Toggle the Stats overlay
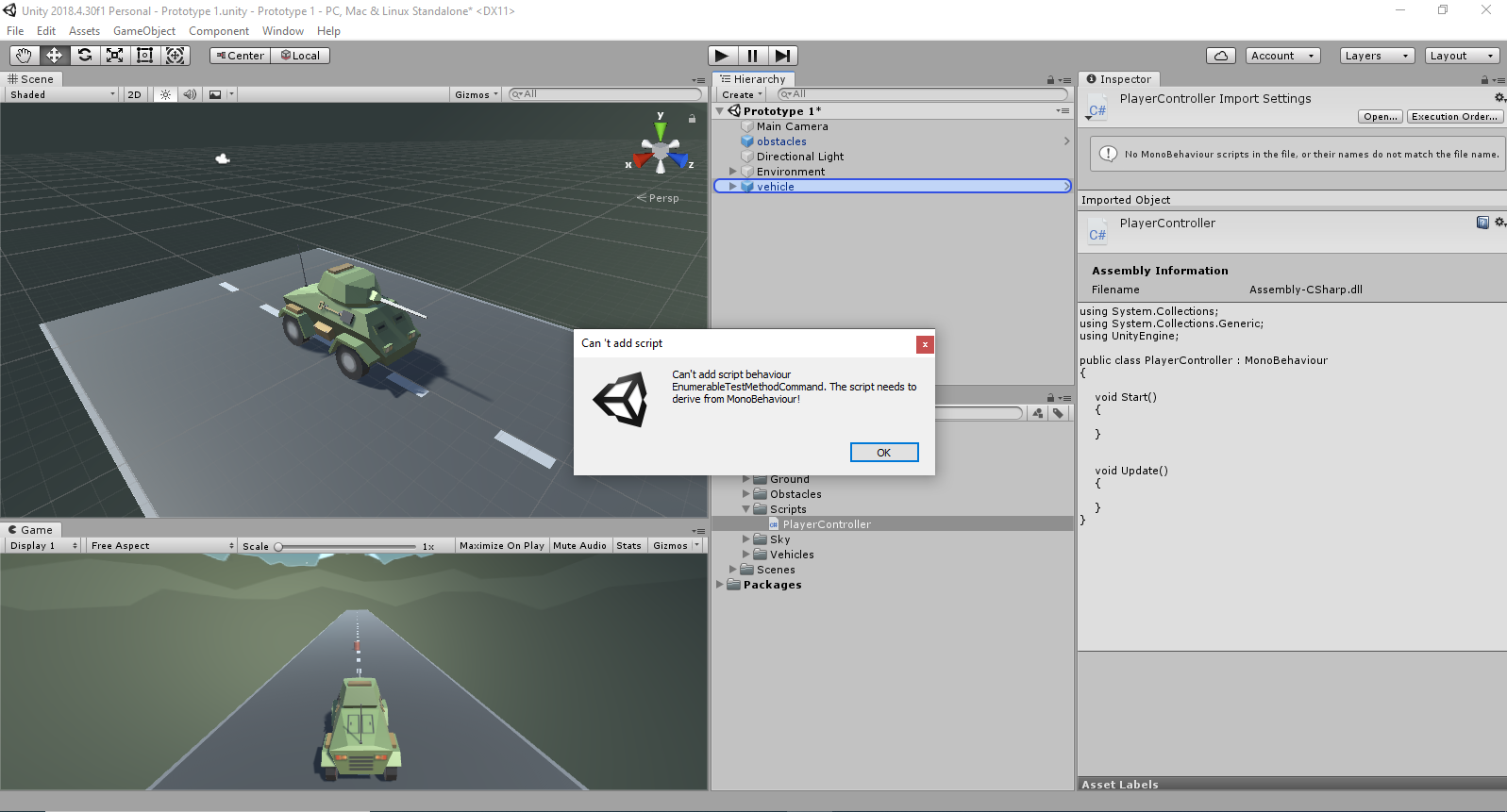Viewport: 1507px width, 812px height. point(628,545)
